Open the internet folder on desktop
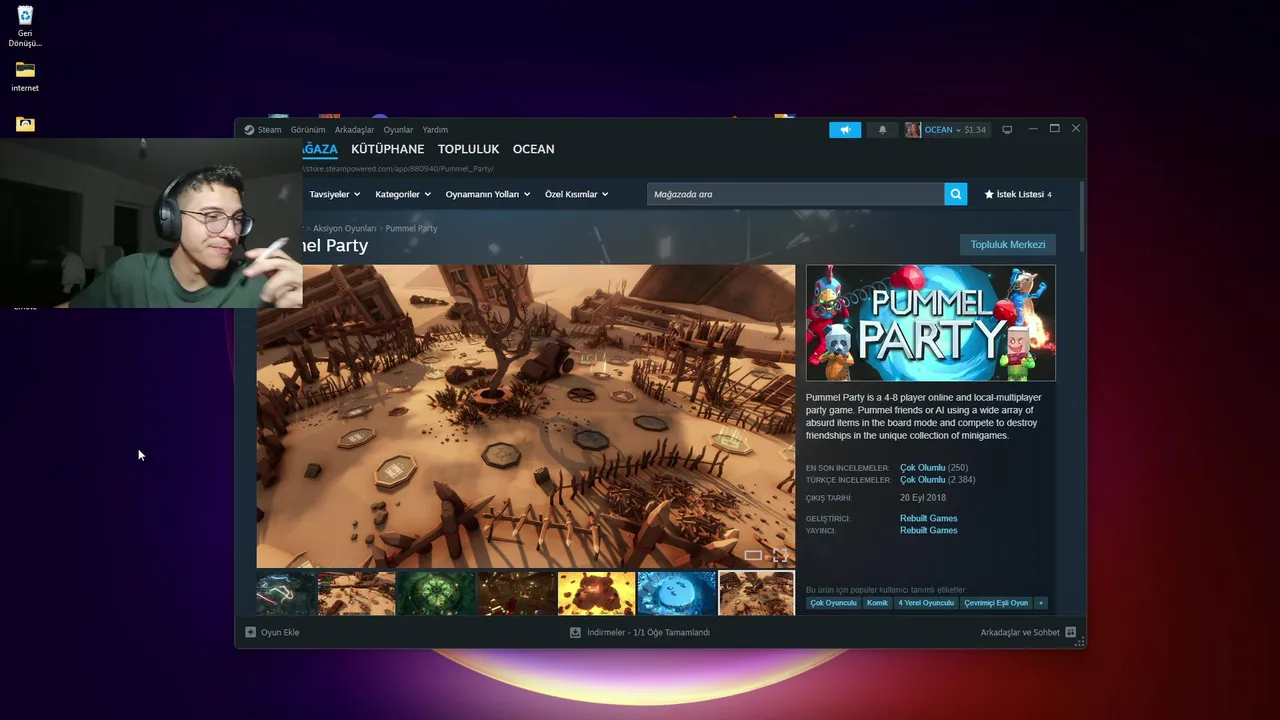Image resolution: width=1280 pixels, height=720 pixels. pos(25,76)
